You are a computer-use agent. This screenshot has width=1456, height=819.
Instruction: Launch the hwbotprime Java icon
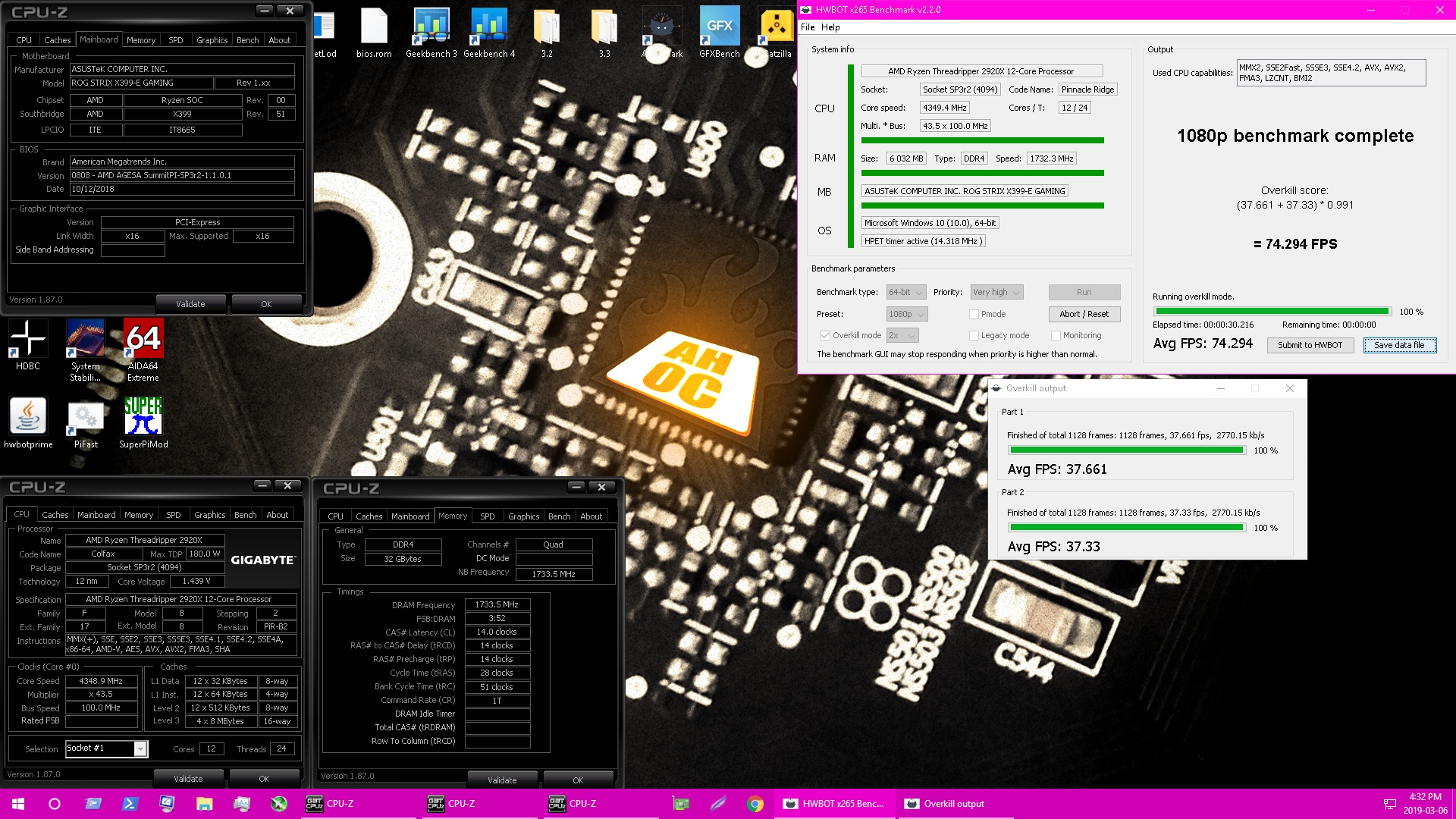[x=28, y=423]
